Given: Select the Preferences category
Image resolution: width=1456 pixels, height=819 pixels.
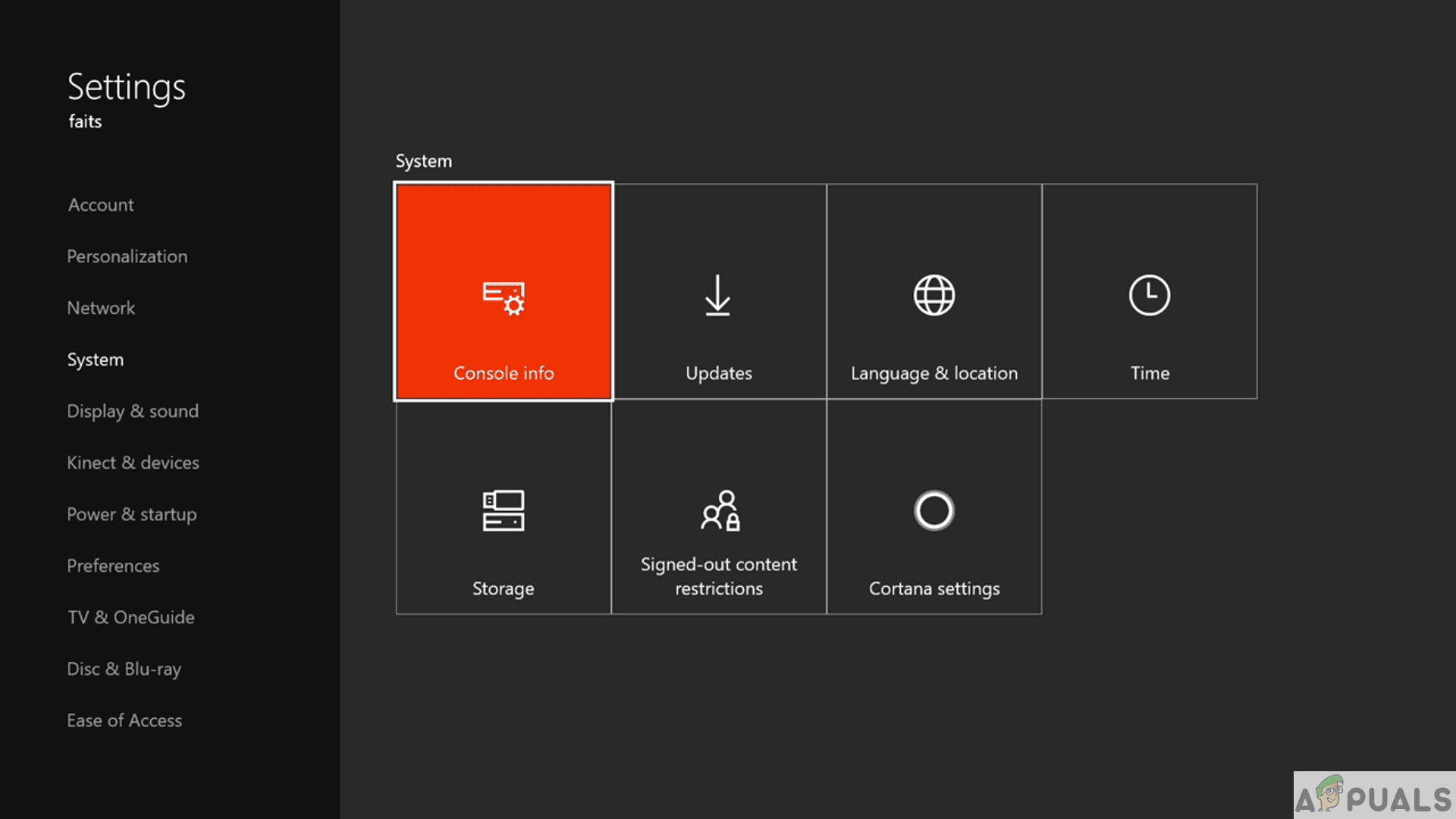Looking at the screenshot, I should (x=113, y=566).
